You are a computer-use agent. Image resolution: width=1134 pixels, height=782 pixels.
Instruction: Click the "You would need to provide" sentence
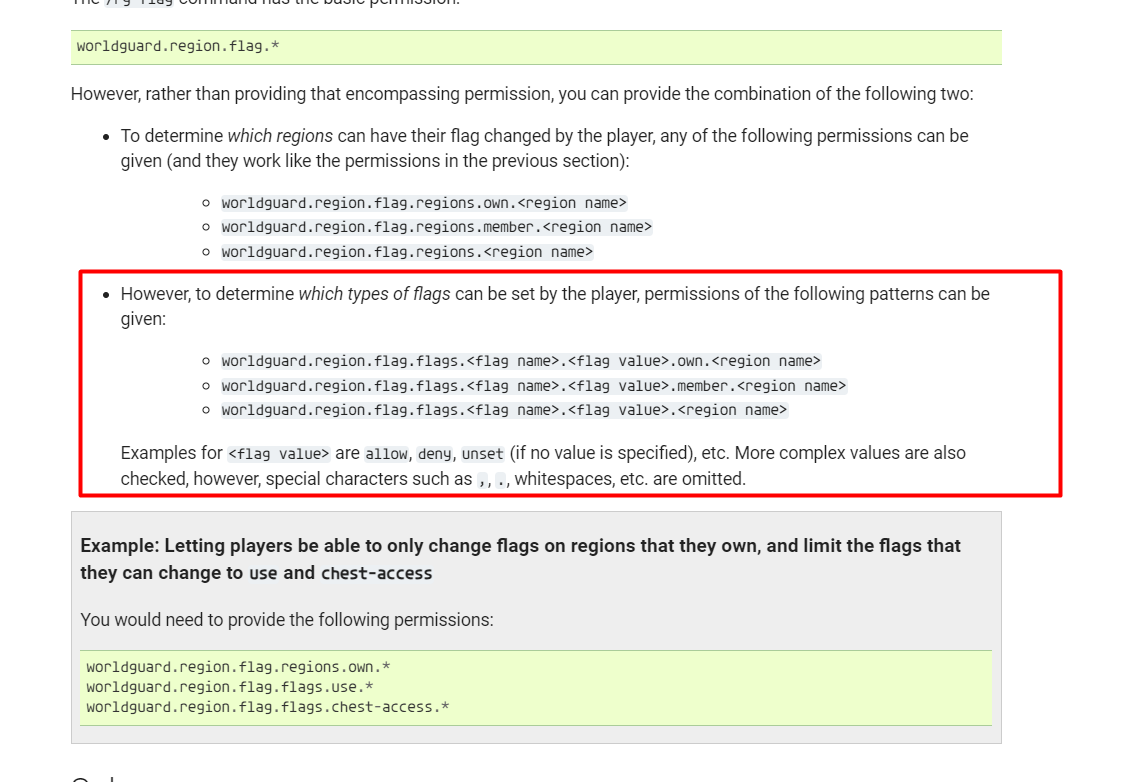[x=287, y=620]
